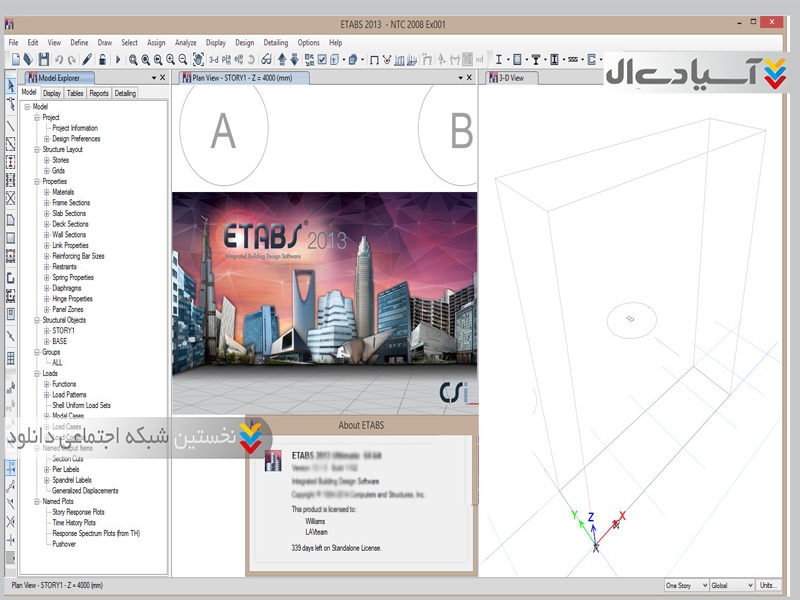This screenshot has width=800, height=600.
Task: Close the Model Explorer panel
Action: click(162, 77)
